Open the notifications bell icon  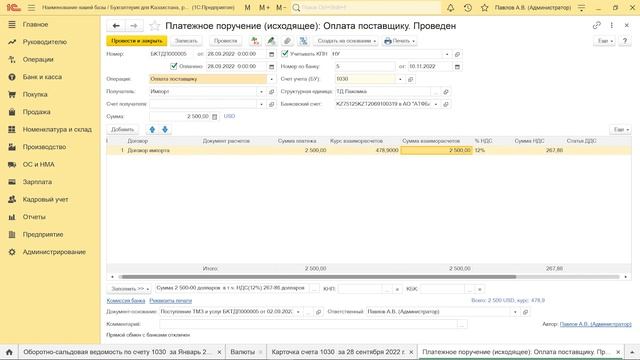click(x=451, y=8)
